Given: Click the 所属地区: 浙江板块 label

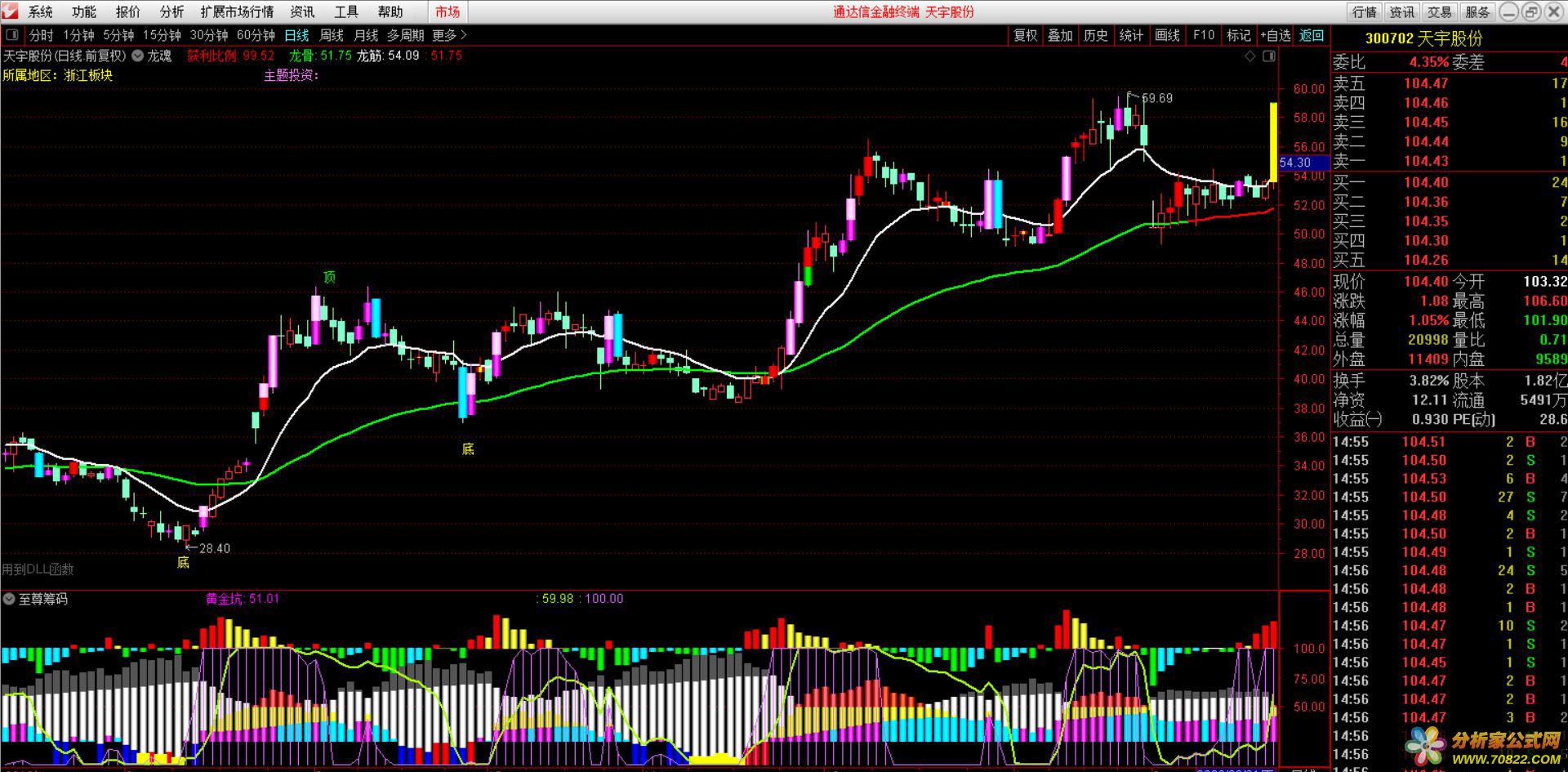Looking at the screenshot, I should [57, 75].
